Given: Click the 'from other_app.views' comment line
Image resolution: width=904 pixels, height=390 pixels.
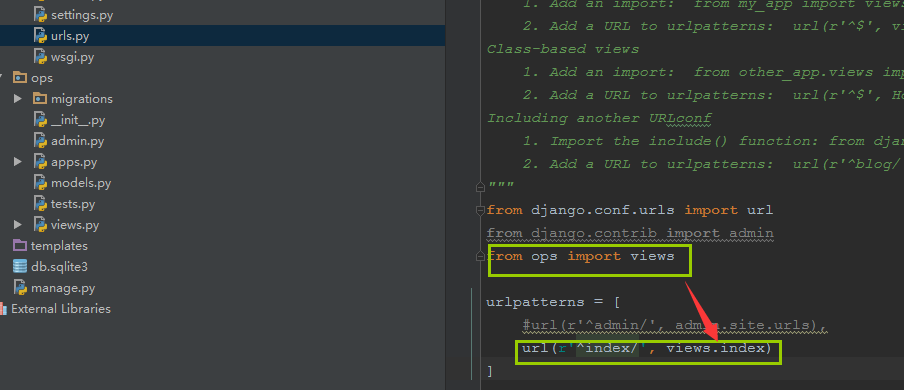Looking at the screenshot, I should click(713, 72).
